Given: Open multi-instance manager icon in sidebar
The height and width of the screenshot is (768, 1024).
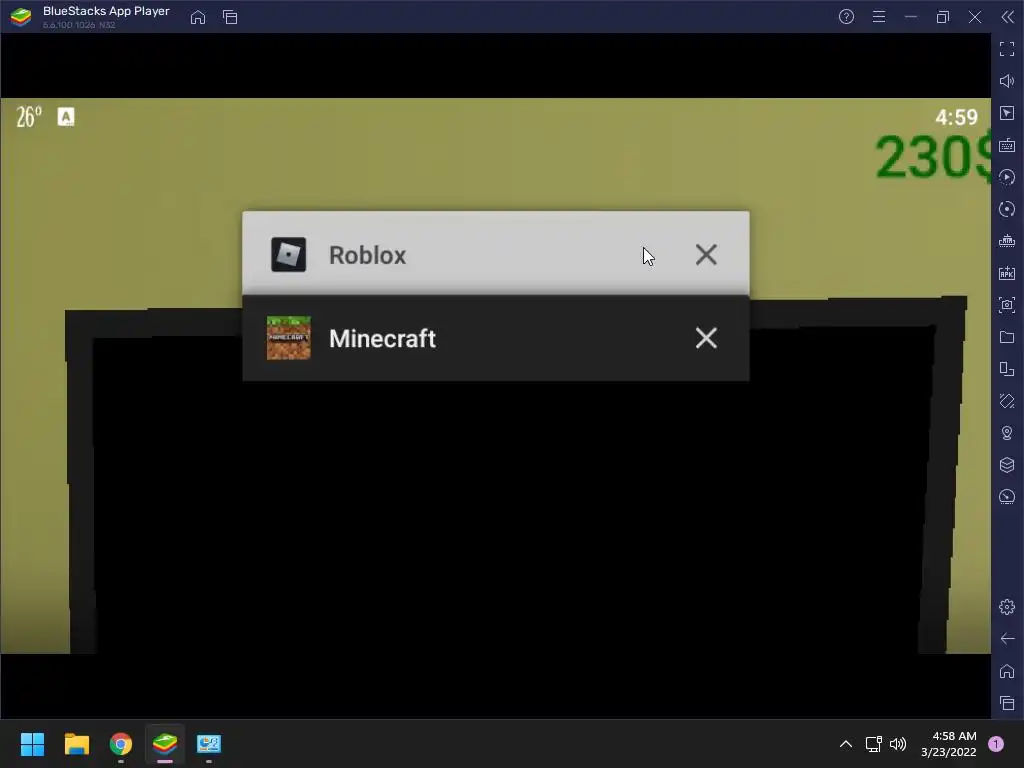Looking at the screenshot, I should tap(1007, 369).
